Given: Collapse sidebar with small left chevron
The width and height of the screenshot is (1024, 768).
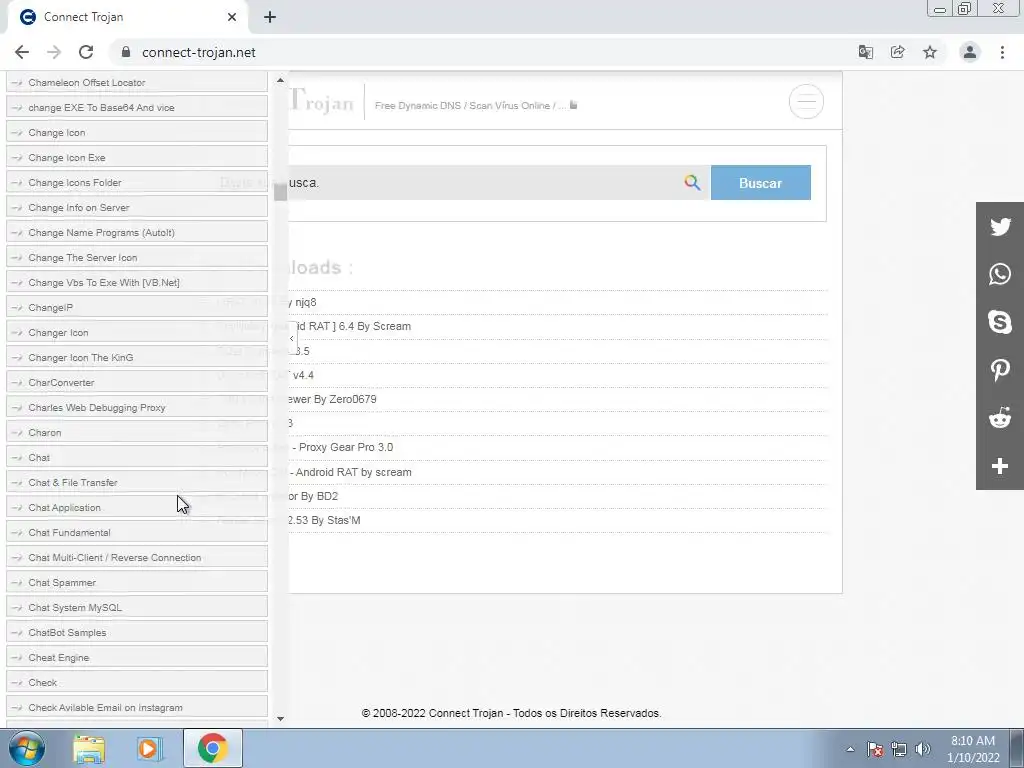Looking at the screenshot, I should (x=291, y=339).
